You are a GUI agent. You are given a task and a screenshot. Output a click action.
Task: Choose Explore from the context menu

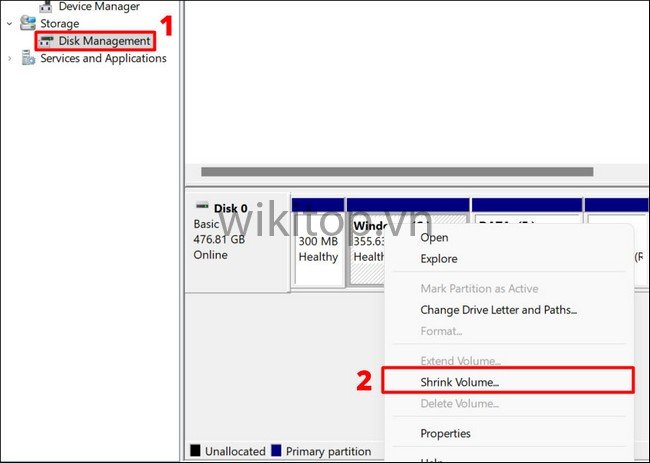pyautogui.click(x=439, y=259)
